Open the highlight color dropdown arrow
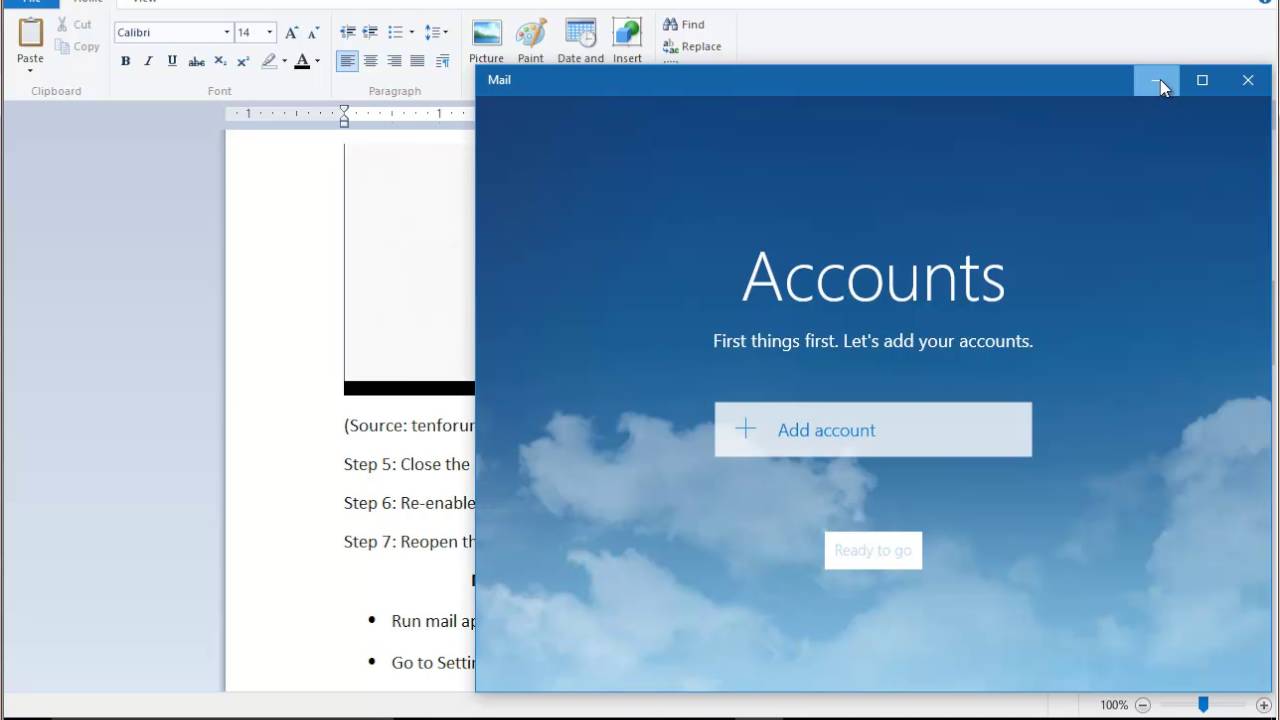Screen dimensions: 1280x720 (284, 61)
